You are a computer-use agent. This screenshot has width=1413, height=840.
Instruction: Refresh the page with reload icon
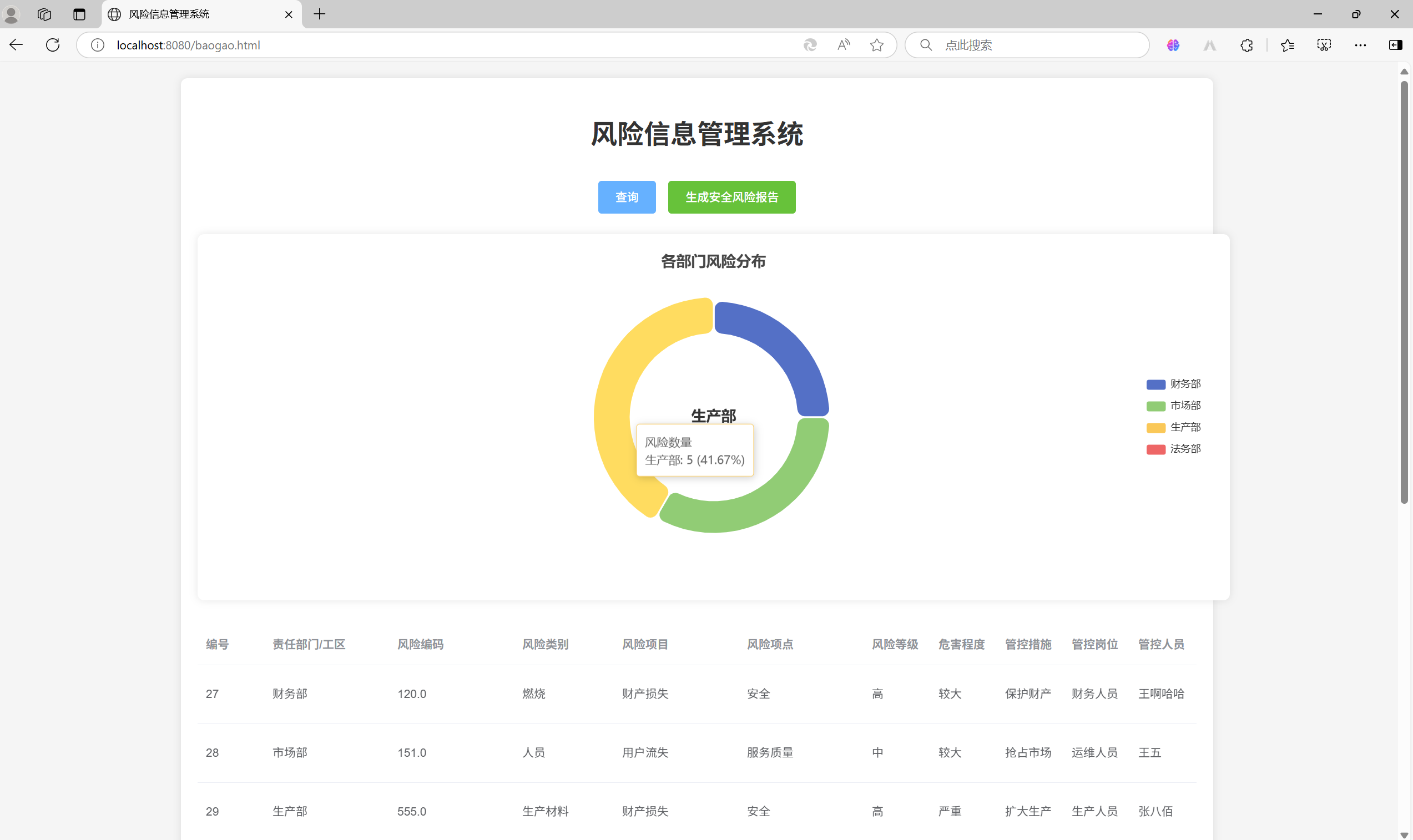[53, 45]
